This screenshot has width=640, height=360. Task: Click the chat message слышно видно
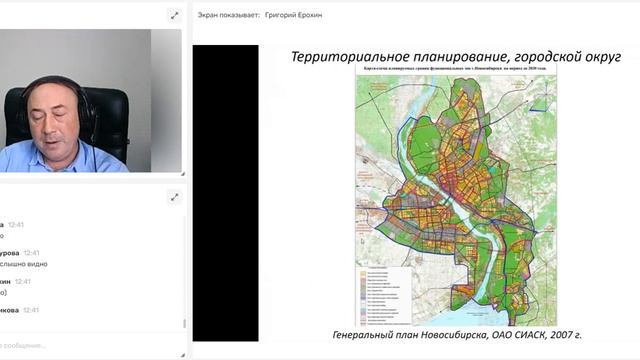point(23,264)
